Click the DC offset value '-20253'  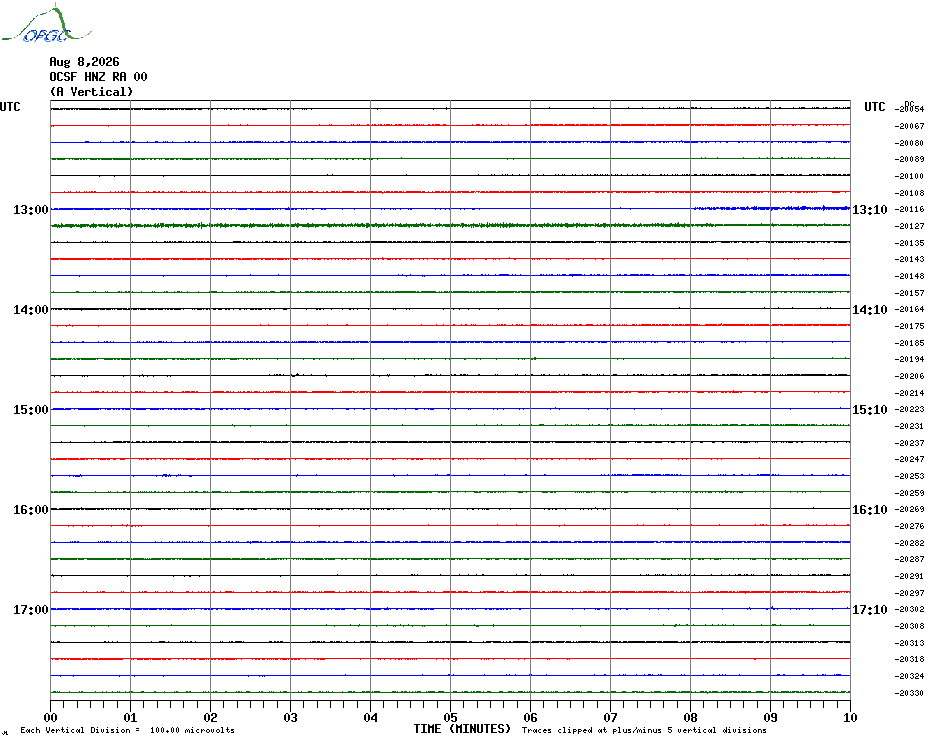click(x=909, y=476)
